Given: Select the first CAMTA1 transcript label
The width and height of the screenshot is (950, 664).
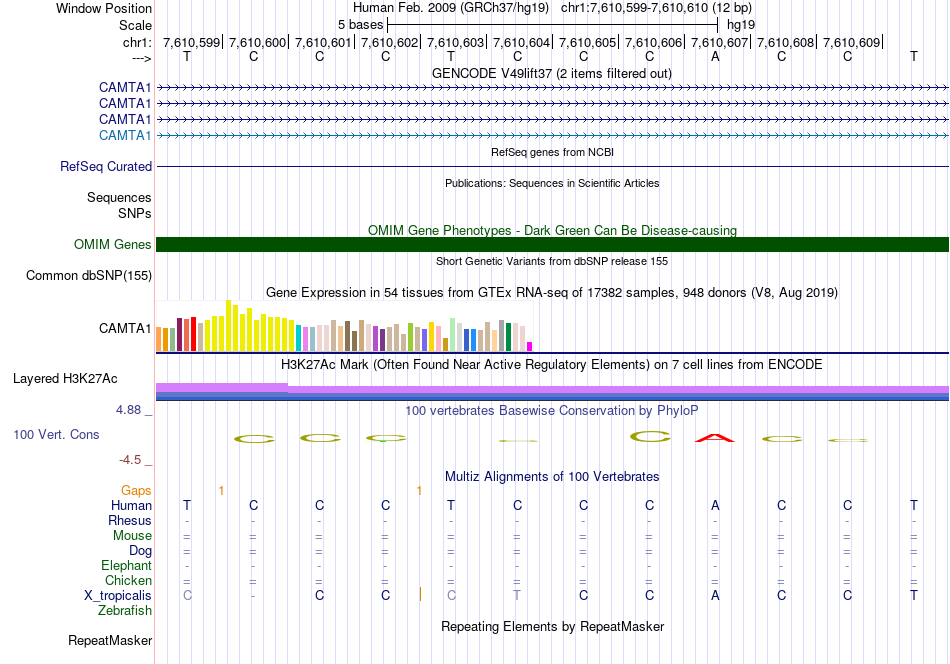Looking at the screenshot, I should click(x=125, y=88).
